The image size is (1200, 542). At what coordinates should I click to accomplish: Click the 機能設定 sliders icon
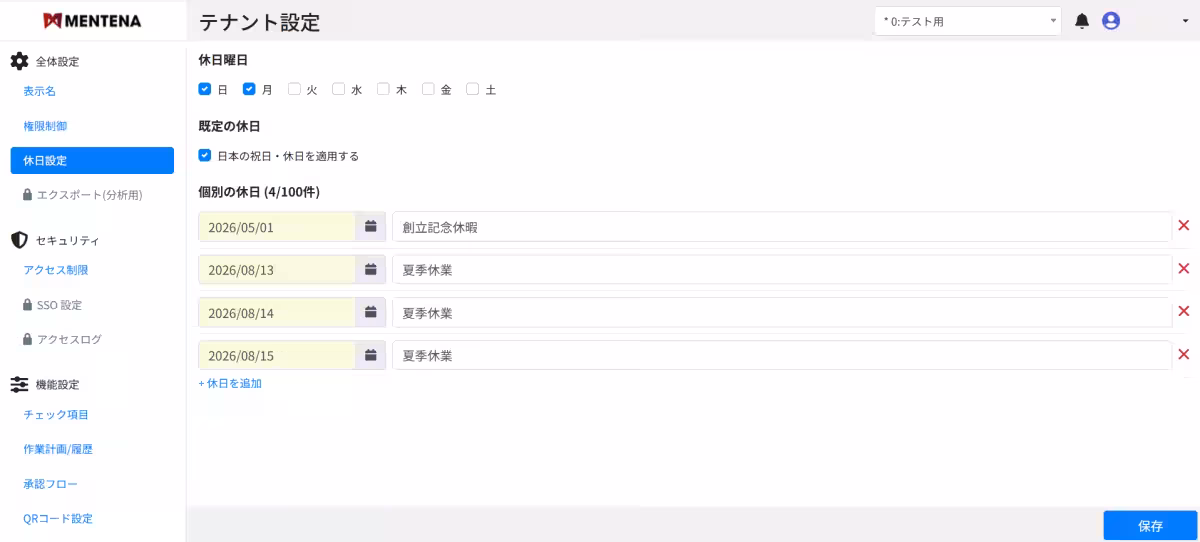19,384
